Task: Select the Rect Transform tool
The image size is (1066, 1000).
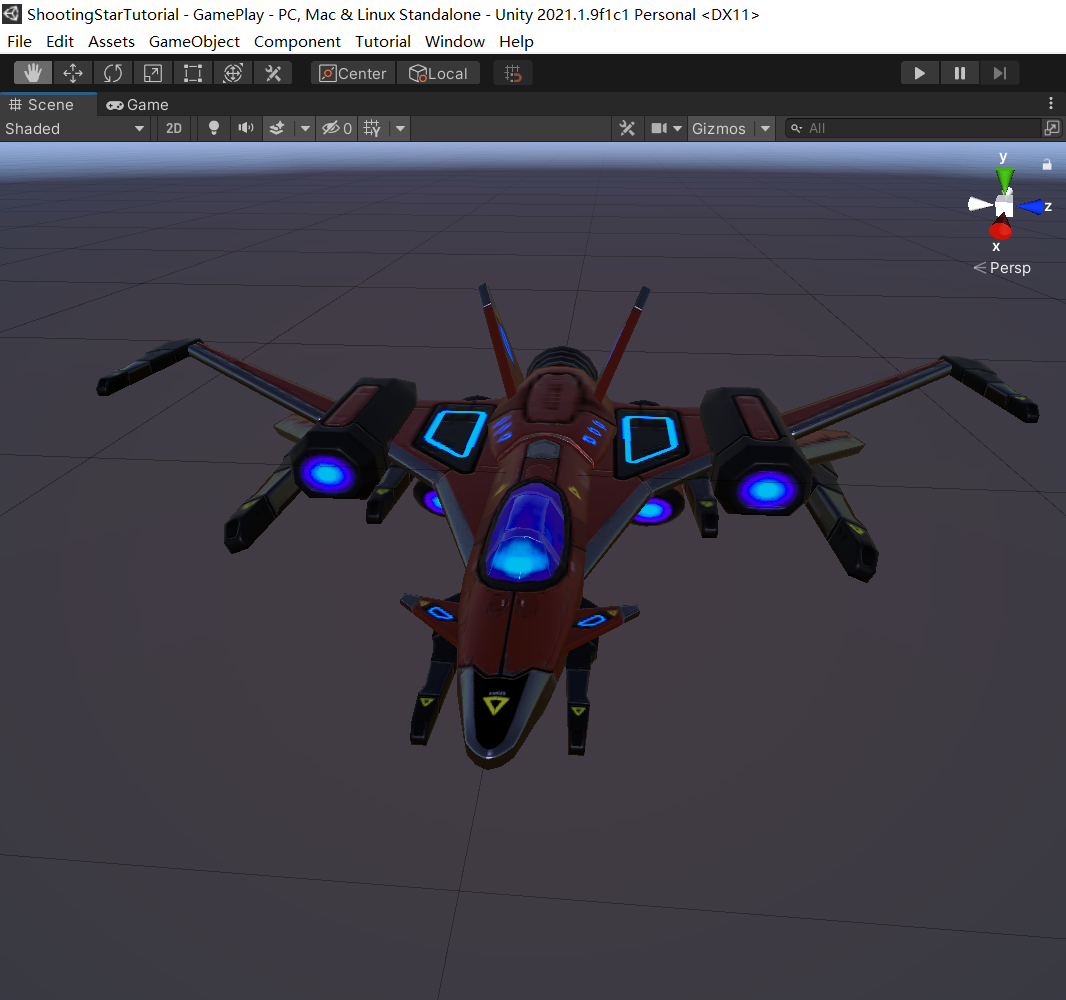Action: 193,72
